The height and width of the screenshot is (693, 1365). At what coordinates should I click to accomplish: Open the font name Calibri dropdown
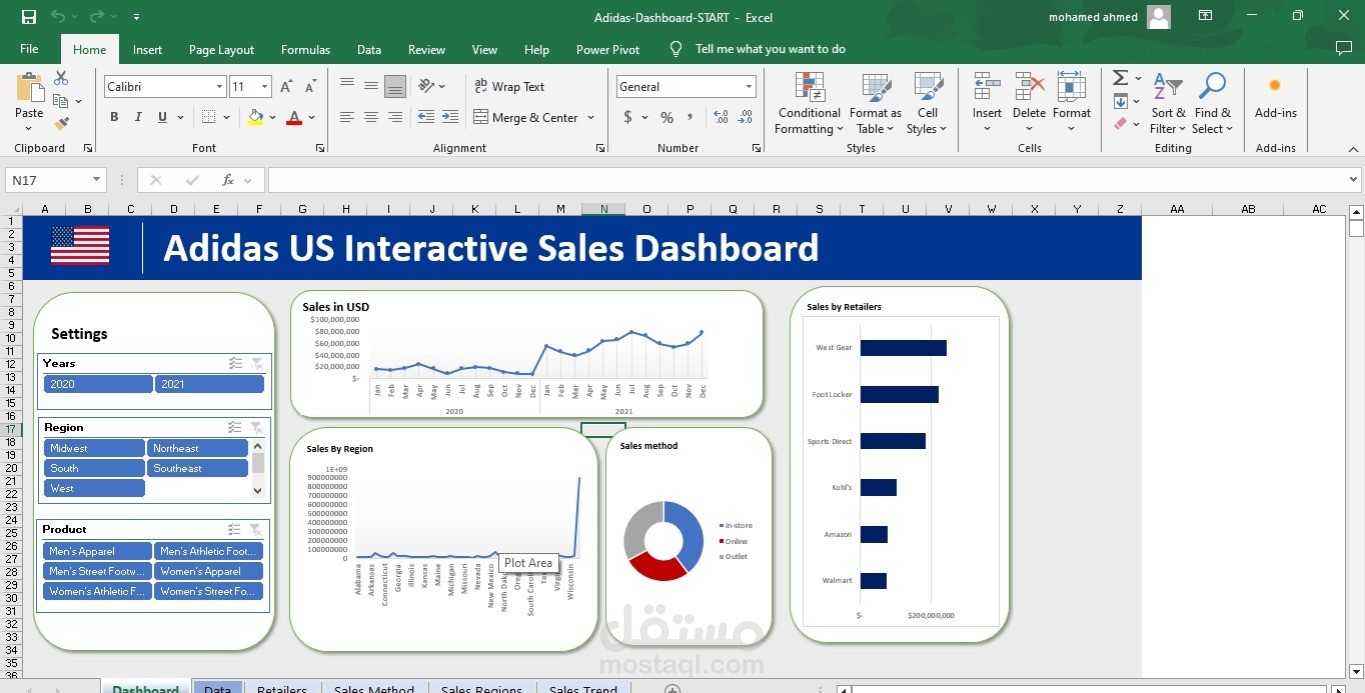tap(219, 87)
